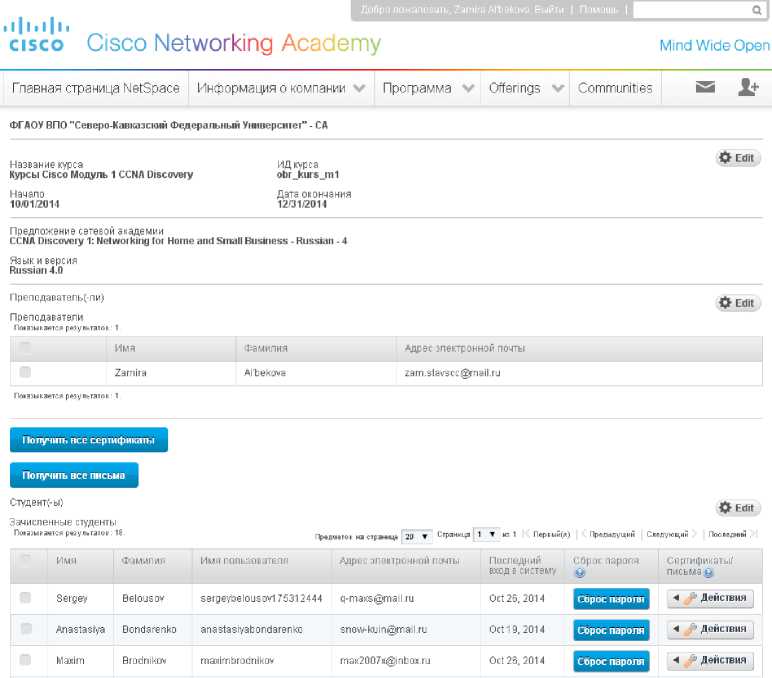Sort students by Фамилия column header
Screen dimensions: 772x678
143,561
